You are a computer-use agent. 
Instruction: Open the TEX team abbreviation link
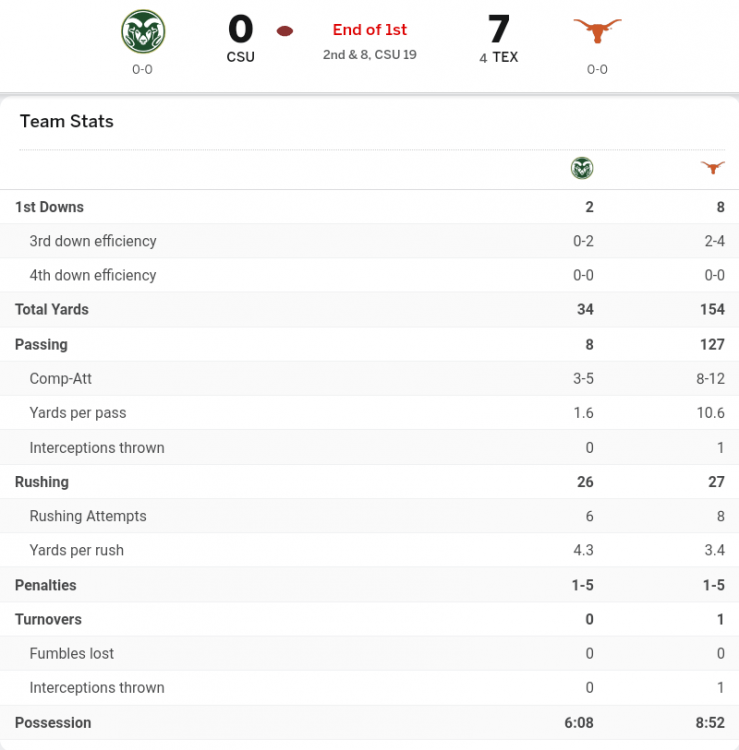click(505, 57)
